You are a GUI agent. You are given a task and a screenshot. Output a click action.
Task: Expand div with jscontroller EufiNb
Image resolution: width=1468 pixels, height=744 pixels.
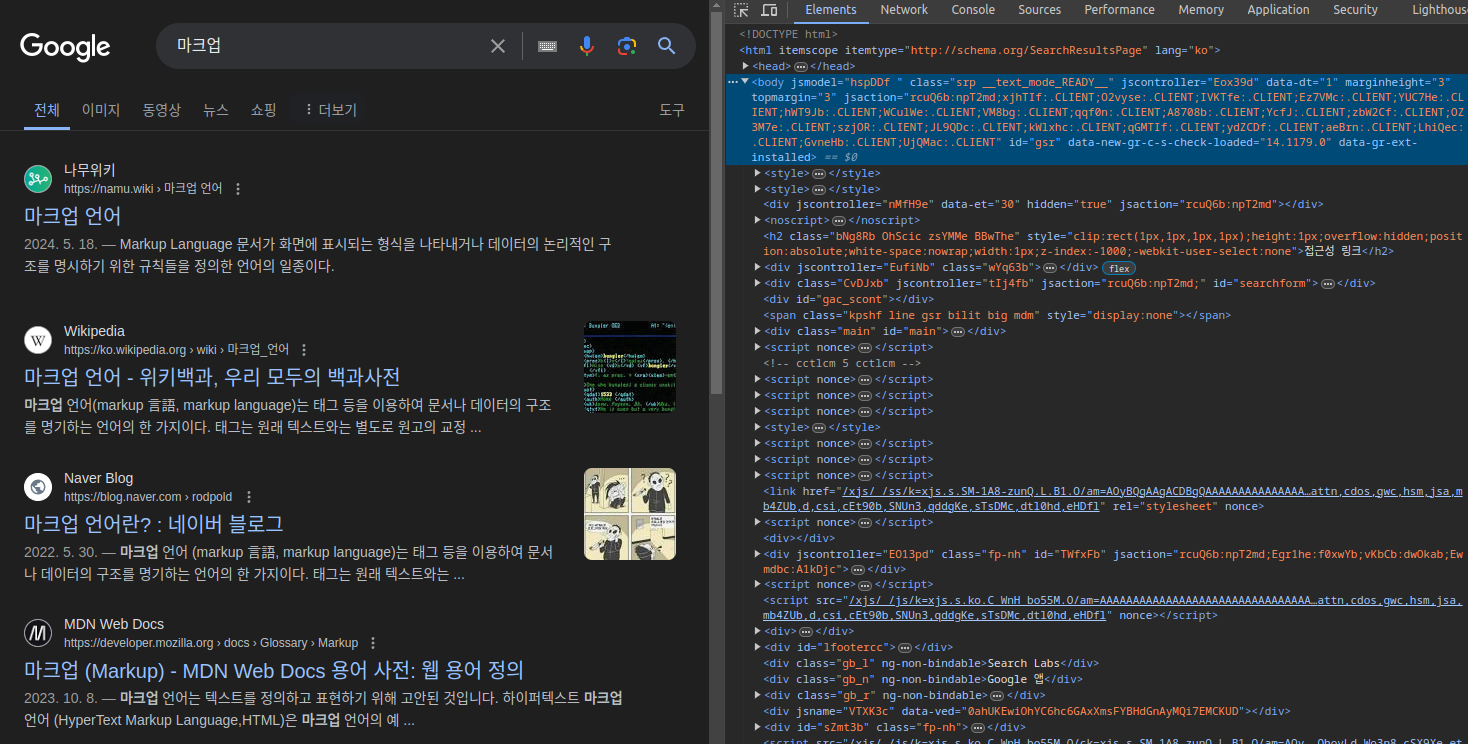[758, 268]
